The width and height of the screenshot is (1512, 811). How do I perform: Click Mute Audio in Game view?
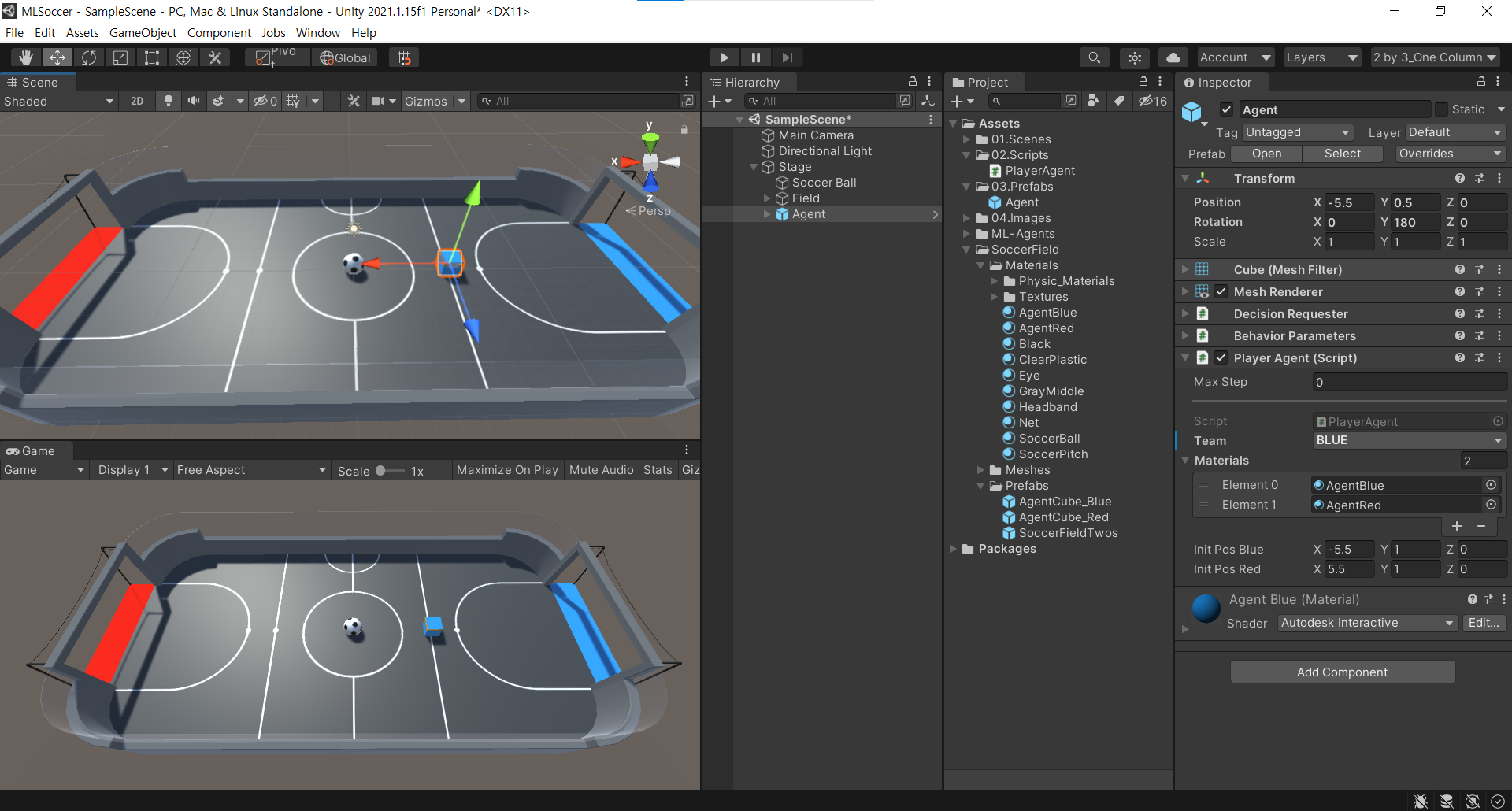(602, 470)
